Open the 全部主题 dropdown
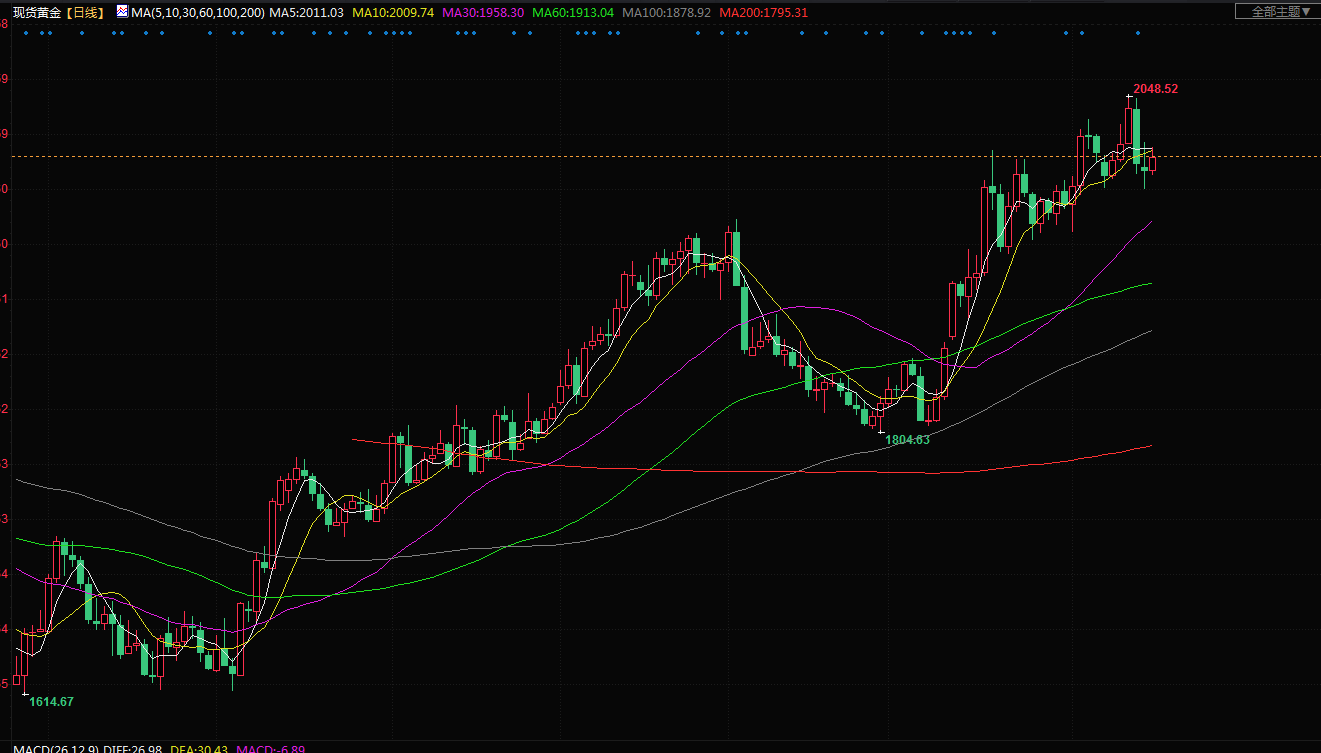The height and width of the screenshot is (753, 1321). [x=1275, y=12]
